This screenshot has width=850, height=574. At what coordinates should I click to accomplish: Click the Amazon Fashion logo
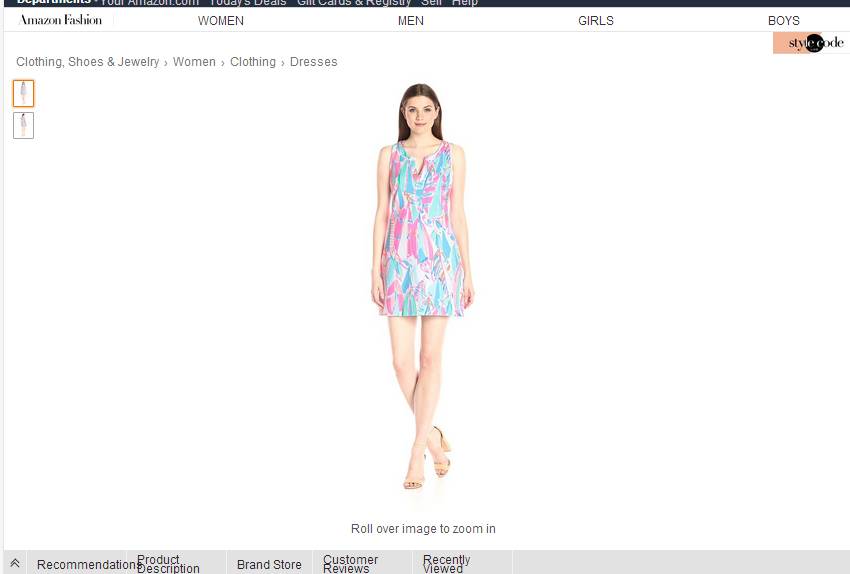[x=61, y=20]
